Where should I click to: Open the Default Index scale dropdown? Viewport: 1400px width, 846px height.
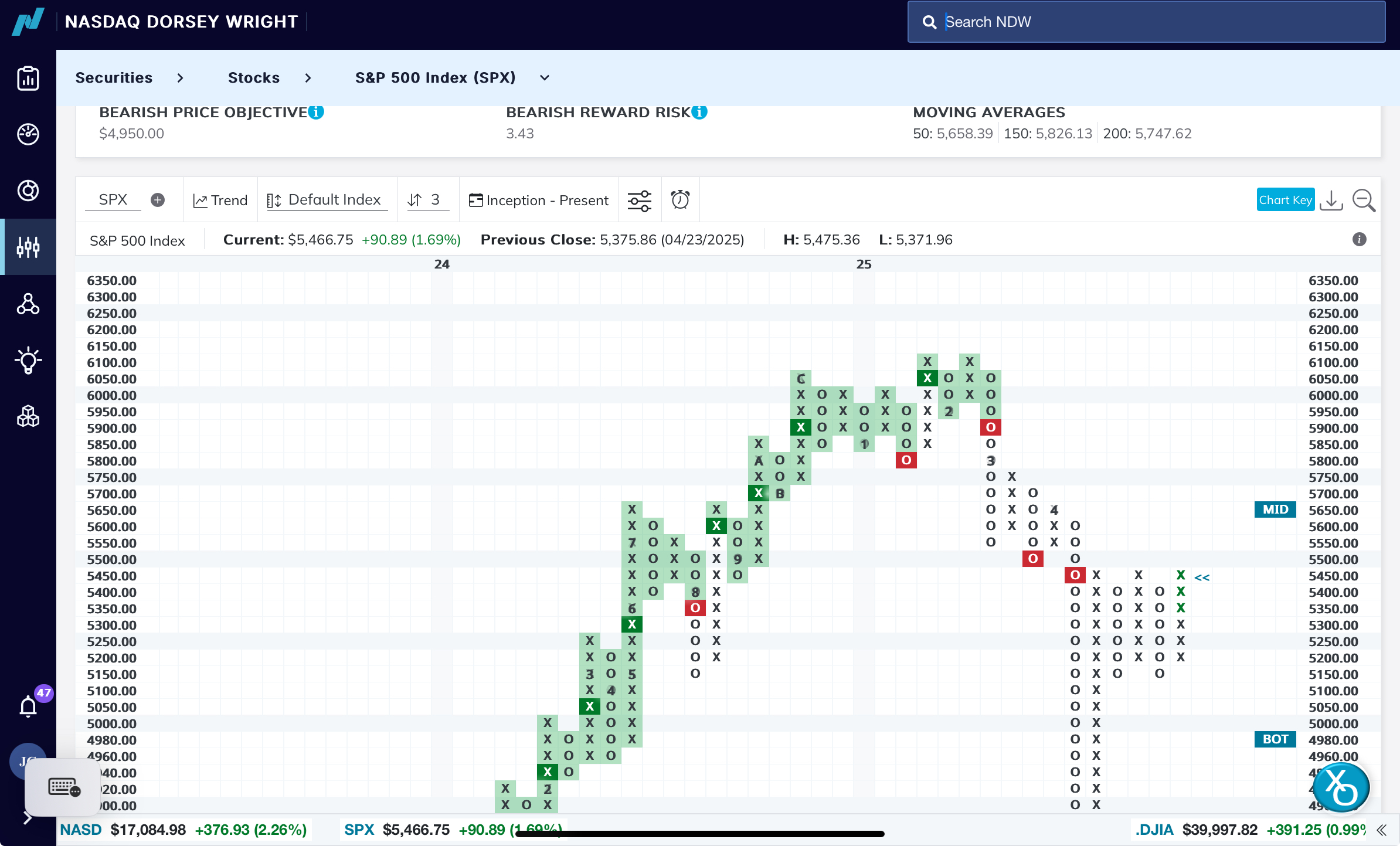327,200
